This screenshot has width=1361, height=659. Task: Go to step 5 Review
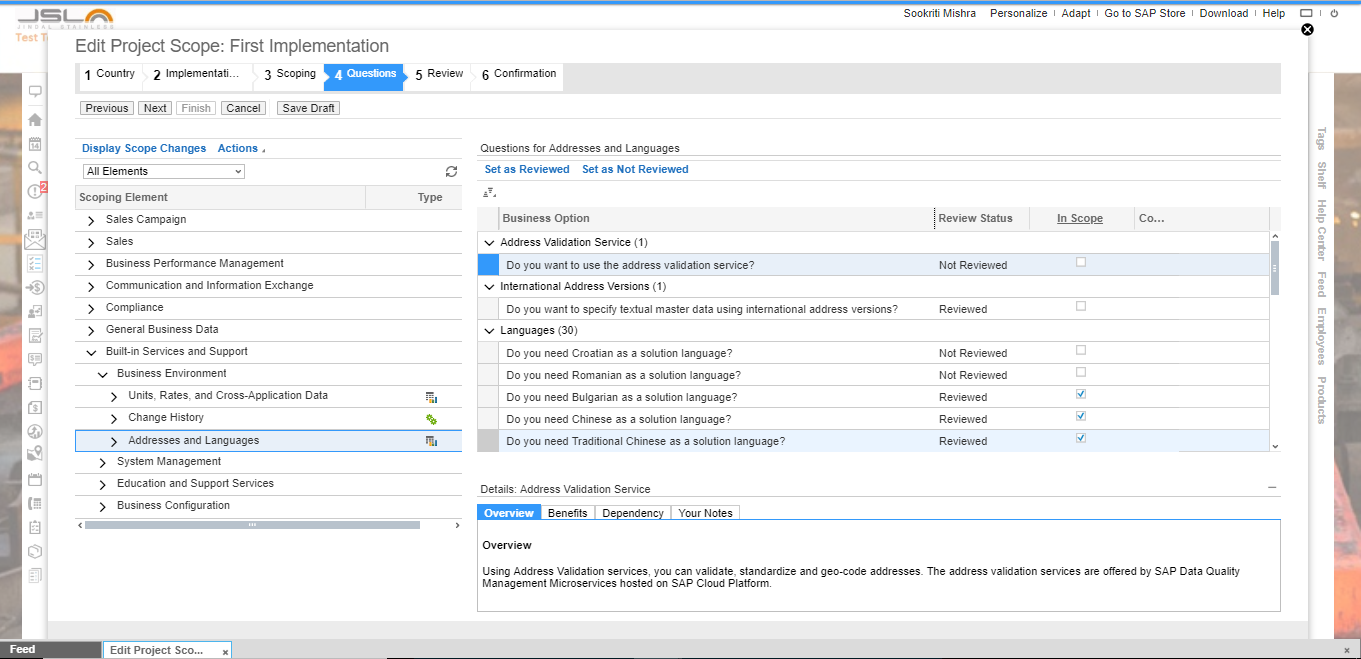438,74
